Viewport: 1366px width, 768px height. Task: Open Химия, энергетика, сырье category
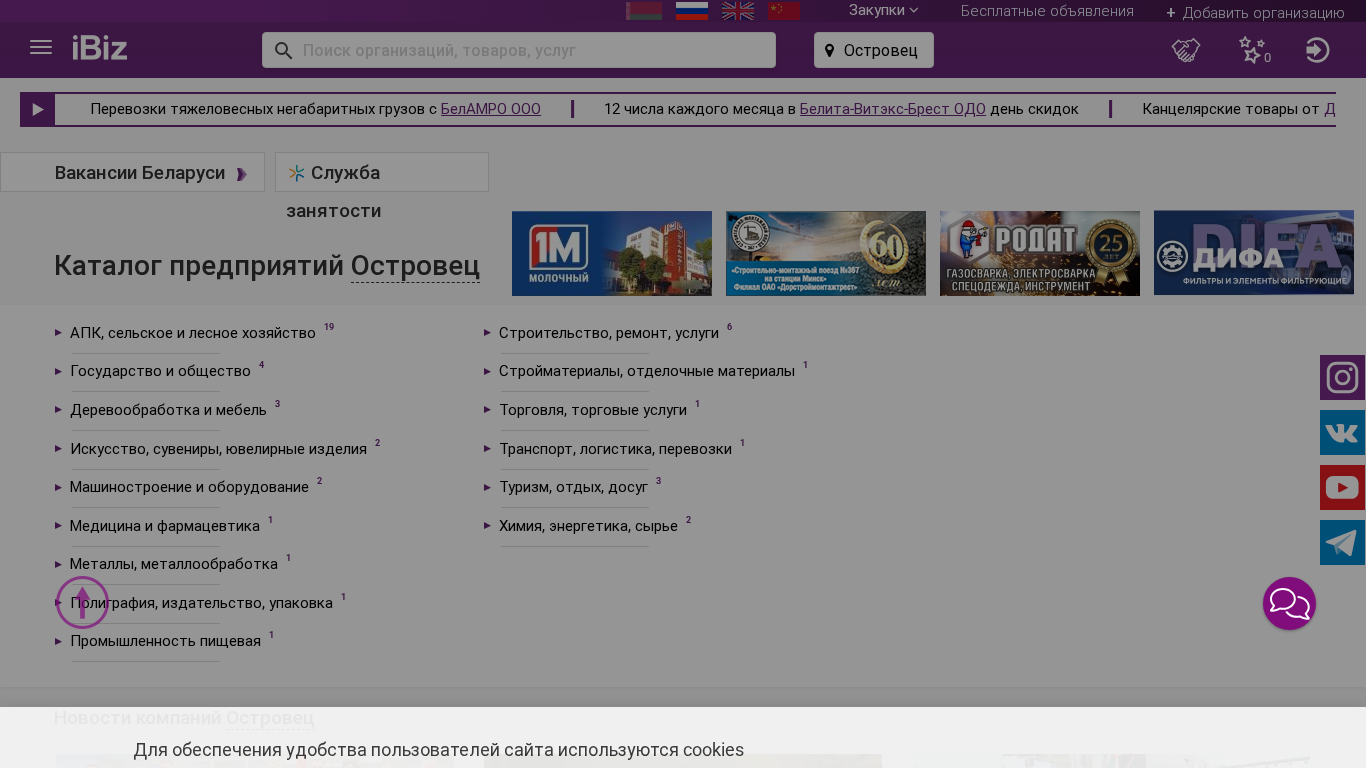(x=588, y=526)
